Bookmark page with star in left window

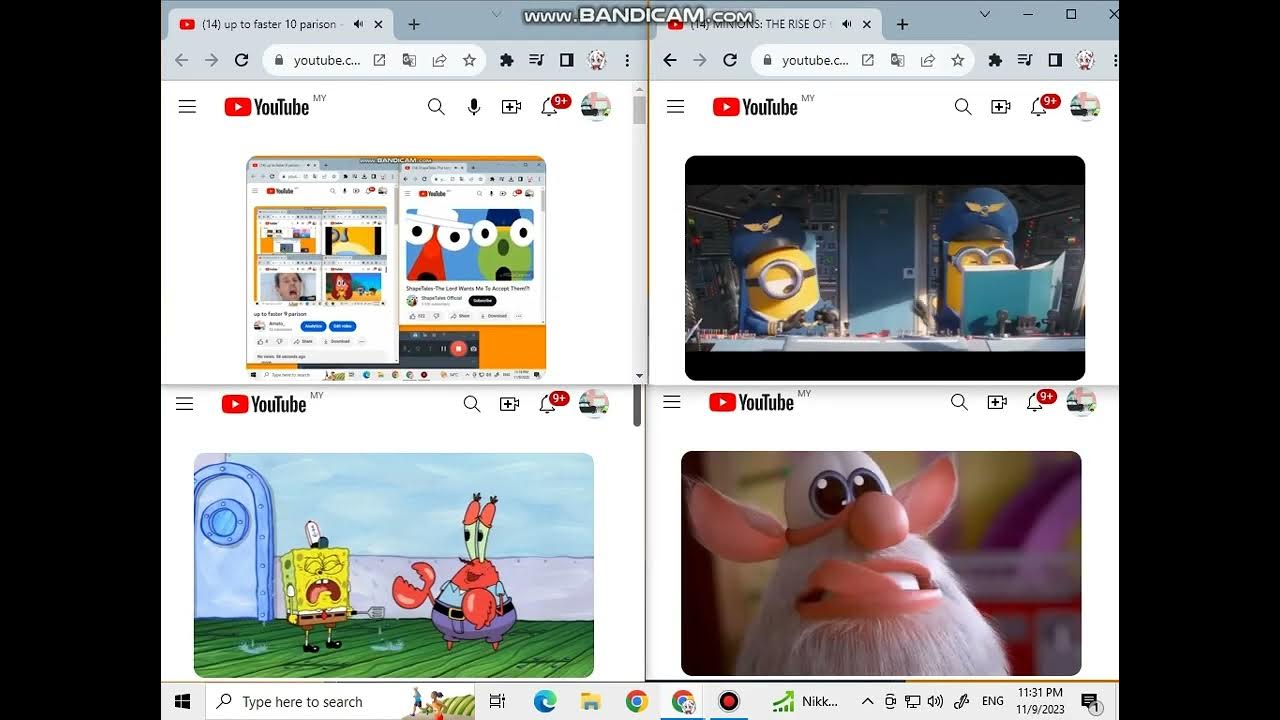pyautogui.click(x=469, y=60)
